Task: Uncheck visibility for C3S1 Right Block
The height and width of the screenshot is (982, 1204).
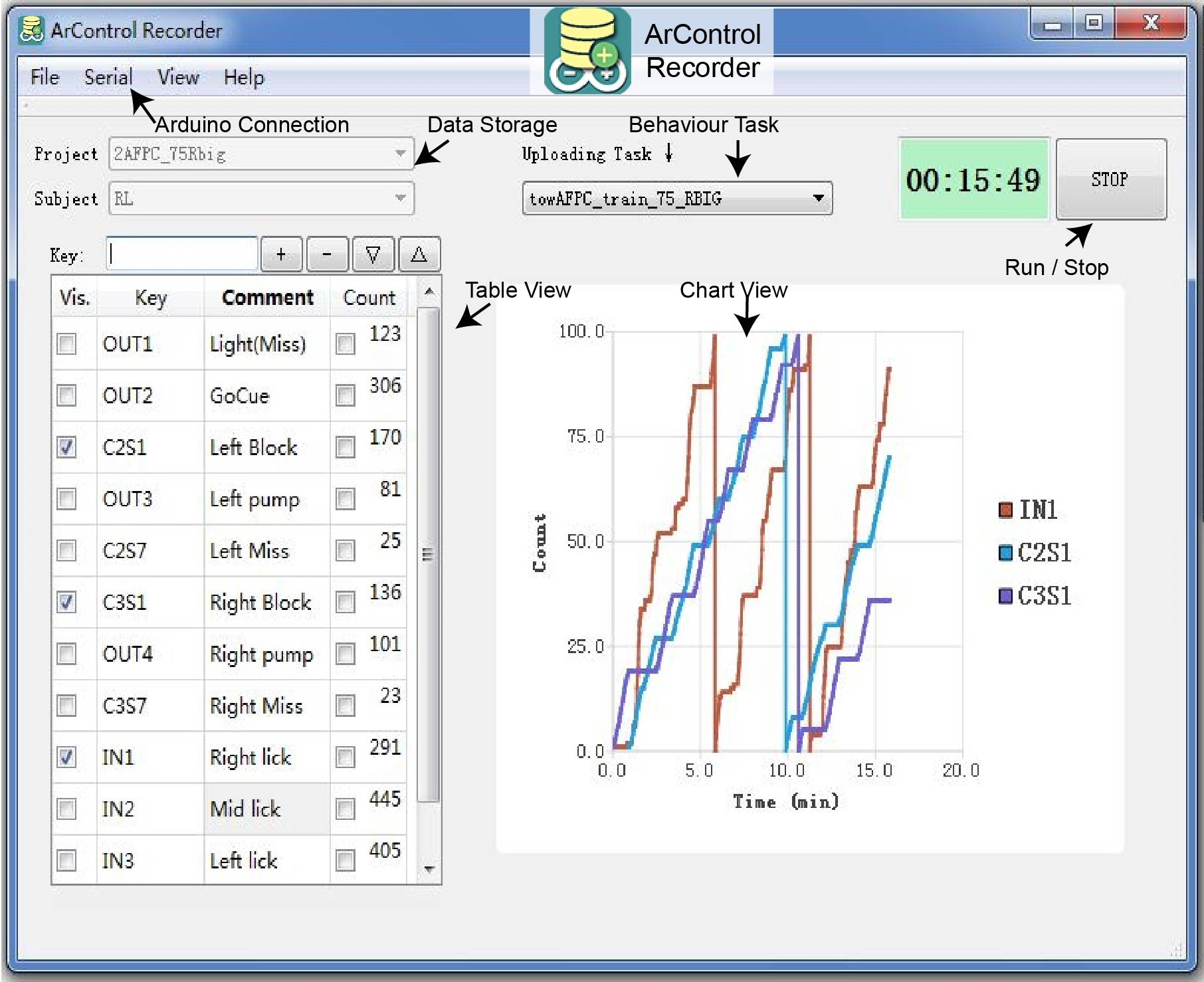Action: [x=66, y=603]
